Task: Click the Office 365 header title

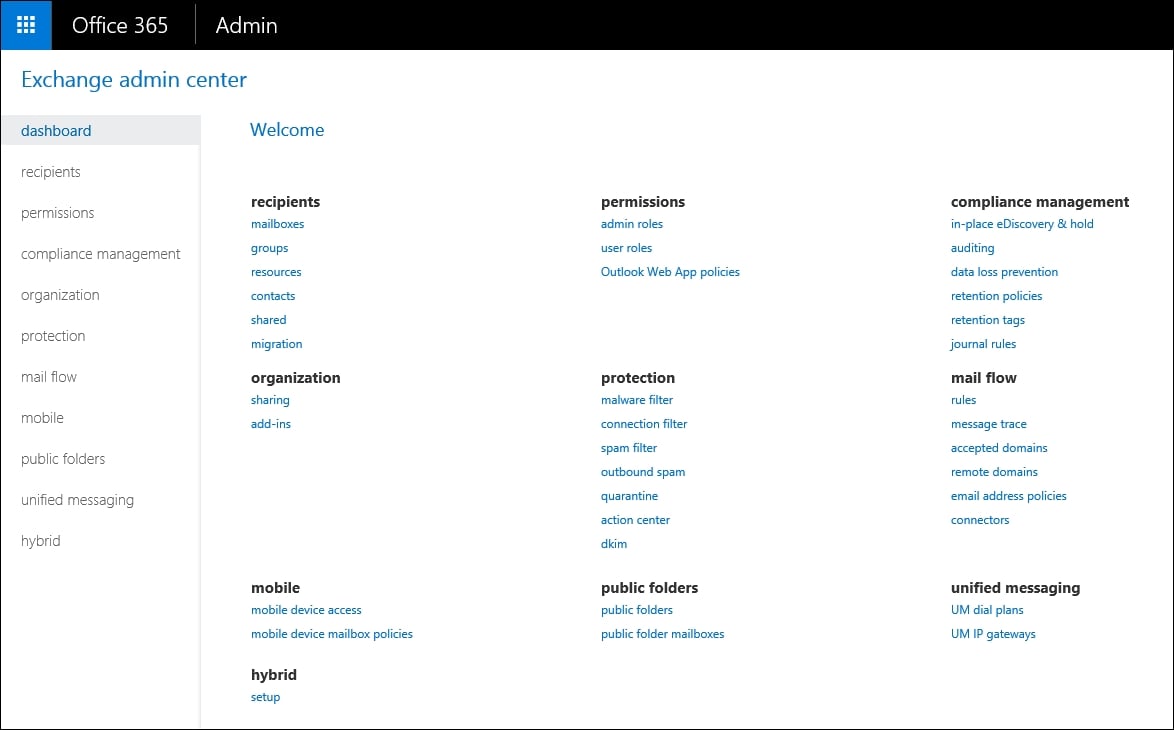Action: click(120, 26)
